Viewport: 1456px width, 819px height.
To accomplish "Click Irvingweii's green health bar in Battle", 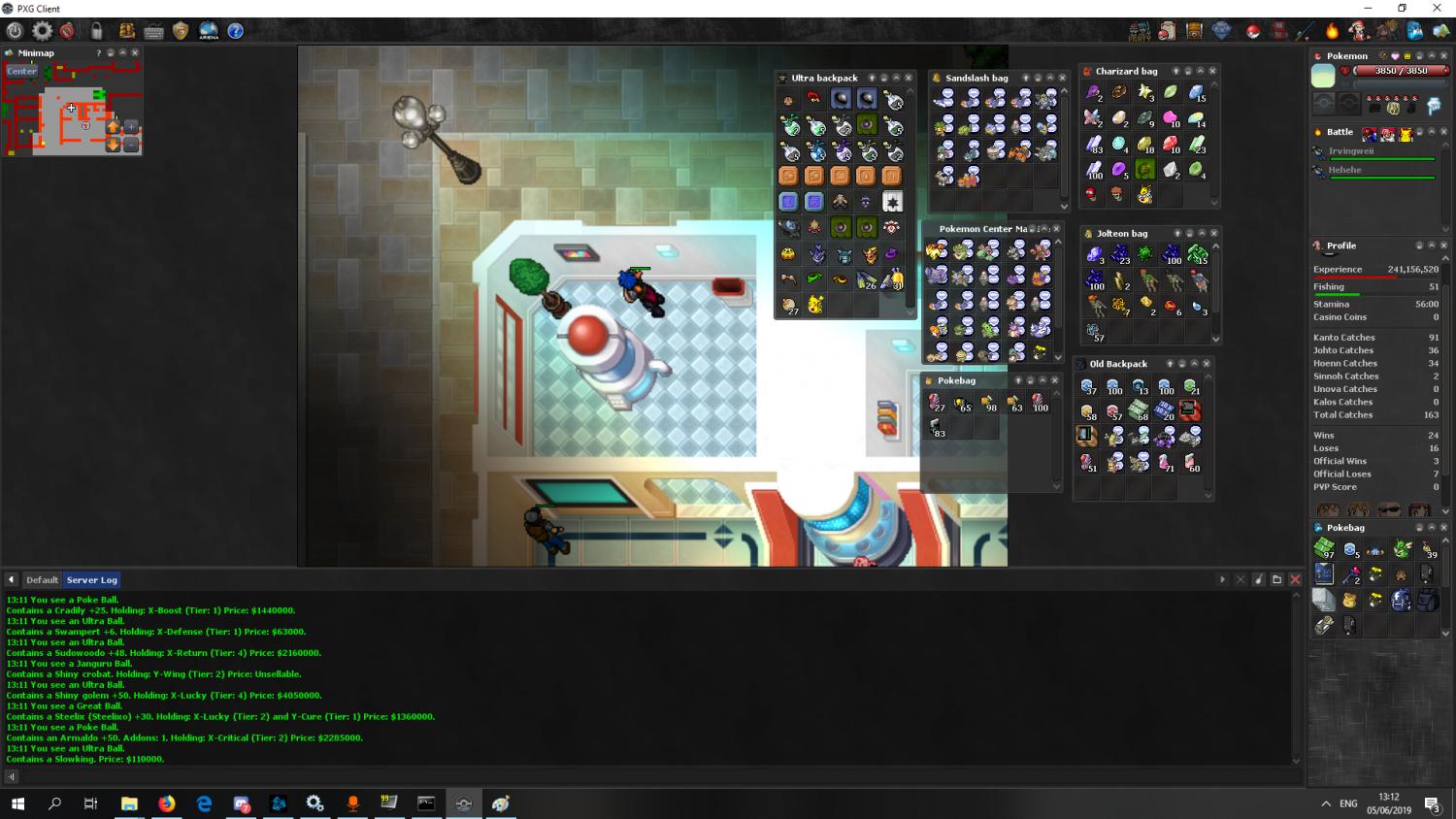I will click(x=1382, y=159).
